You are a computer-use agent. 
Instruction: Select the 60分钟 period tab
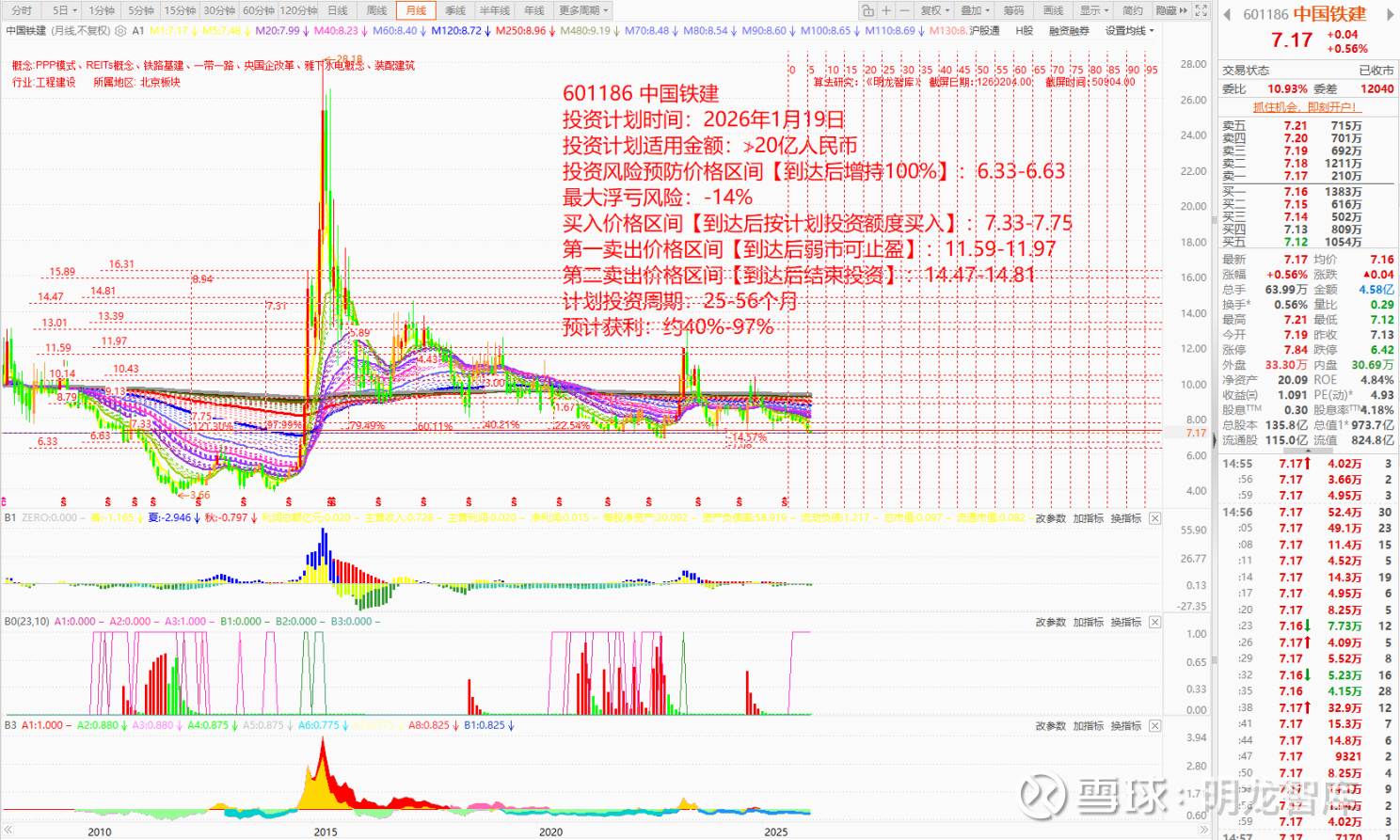coord(259,10)
